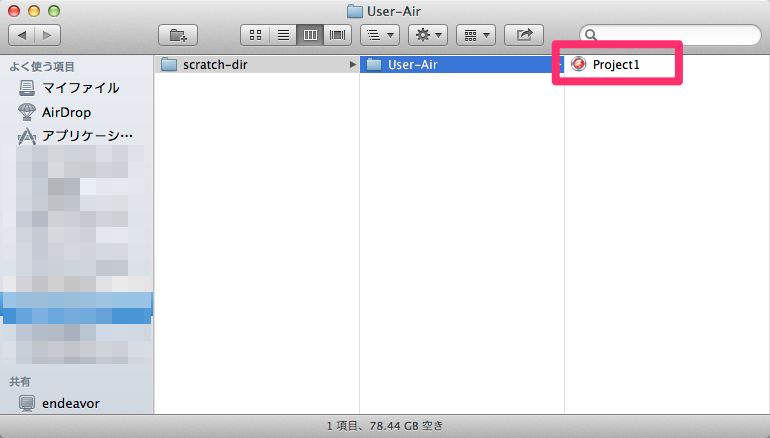Click the red Project1 file icon
The image size is (770, 438).
[x=579, y=64]
